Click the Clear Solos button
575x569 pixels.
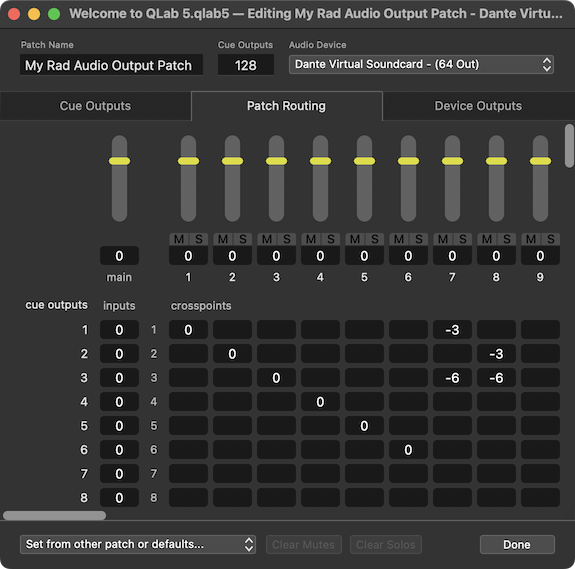coord(386,544)
